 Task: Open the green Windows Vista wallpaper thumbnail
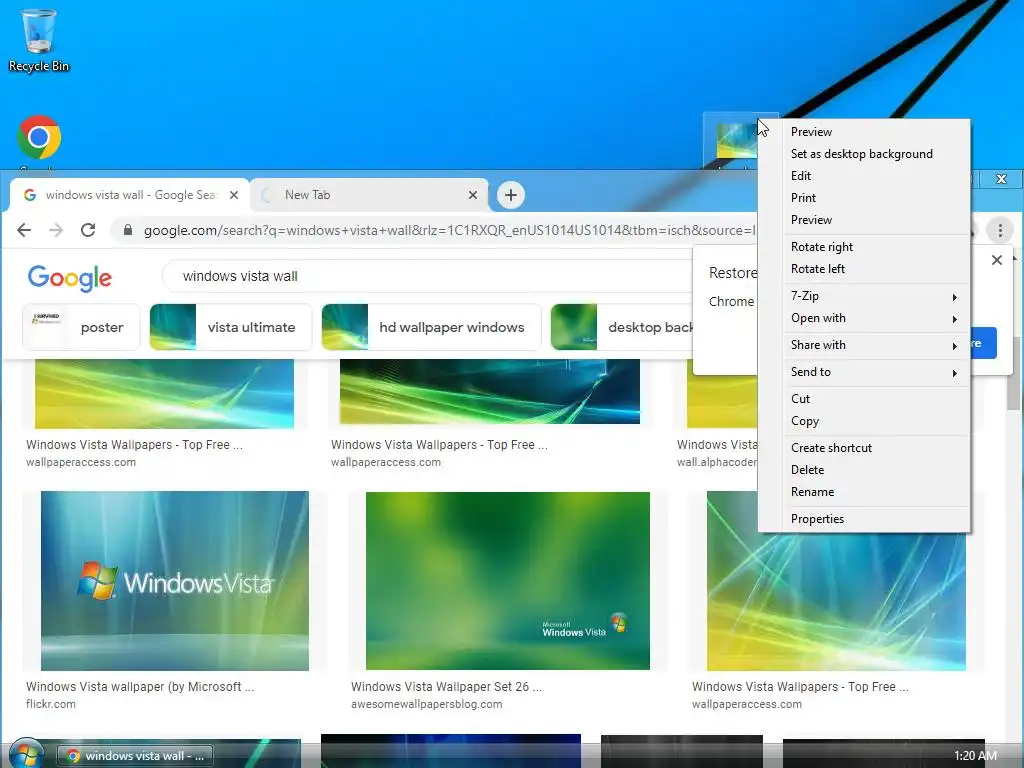pos(507,581)
